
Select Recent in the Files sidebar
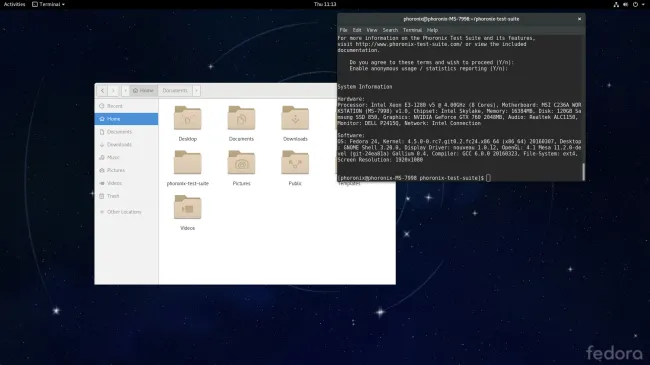click(126, 106)
